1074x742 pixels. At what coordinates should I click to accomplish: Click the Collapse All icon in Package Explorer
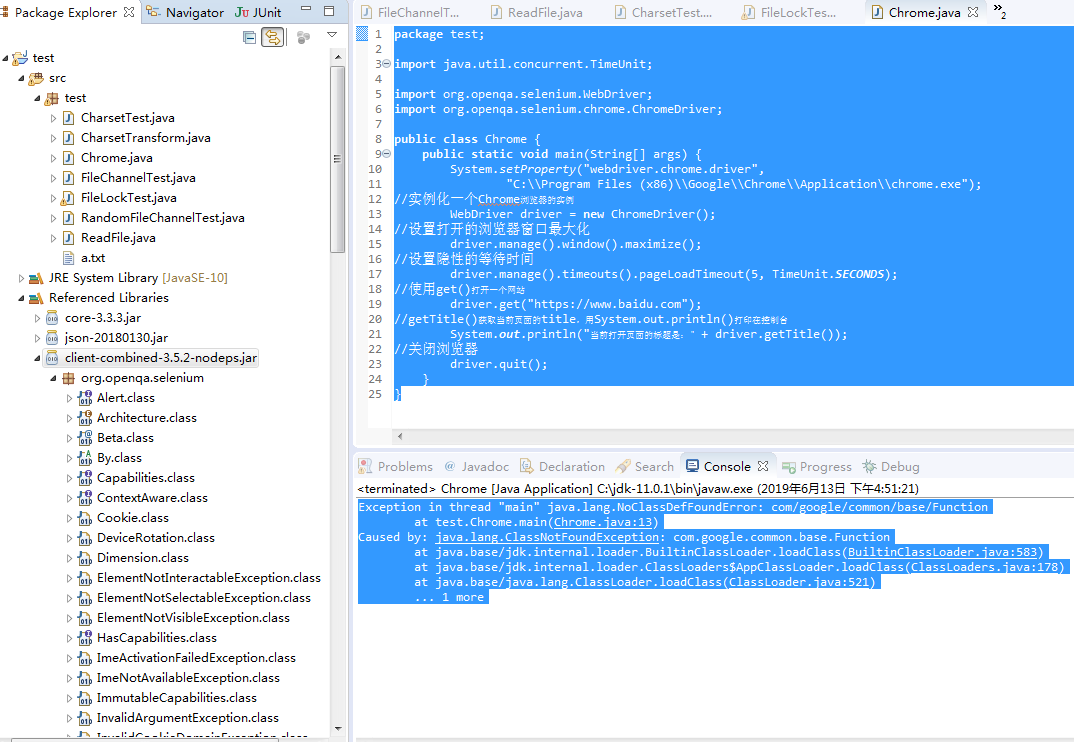pyautogui.click(x=249, y=37)
